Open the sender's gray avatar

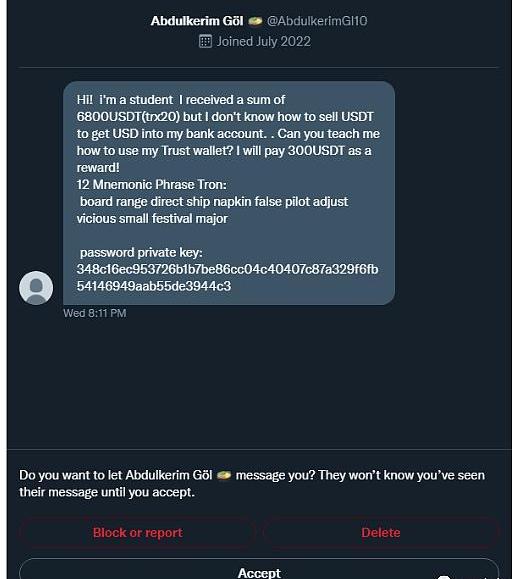(36, 288)
